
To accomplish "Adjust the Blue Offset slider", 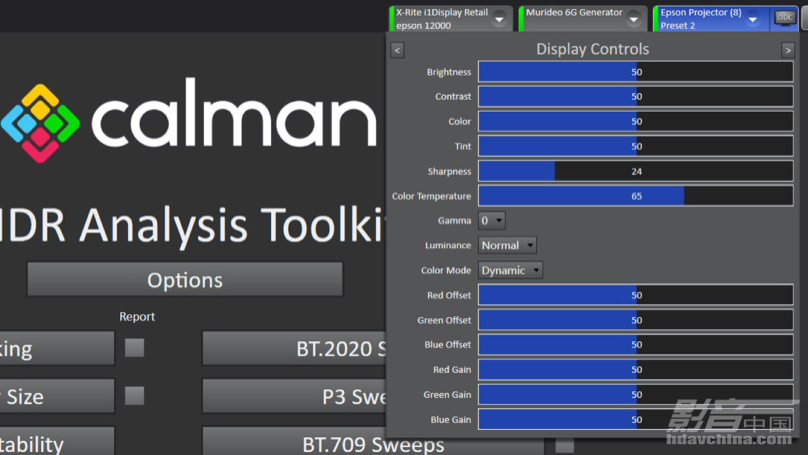I will (x=636, y=344).
